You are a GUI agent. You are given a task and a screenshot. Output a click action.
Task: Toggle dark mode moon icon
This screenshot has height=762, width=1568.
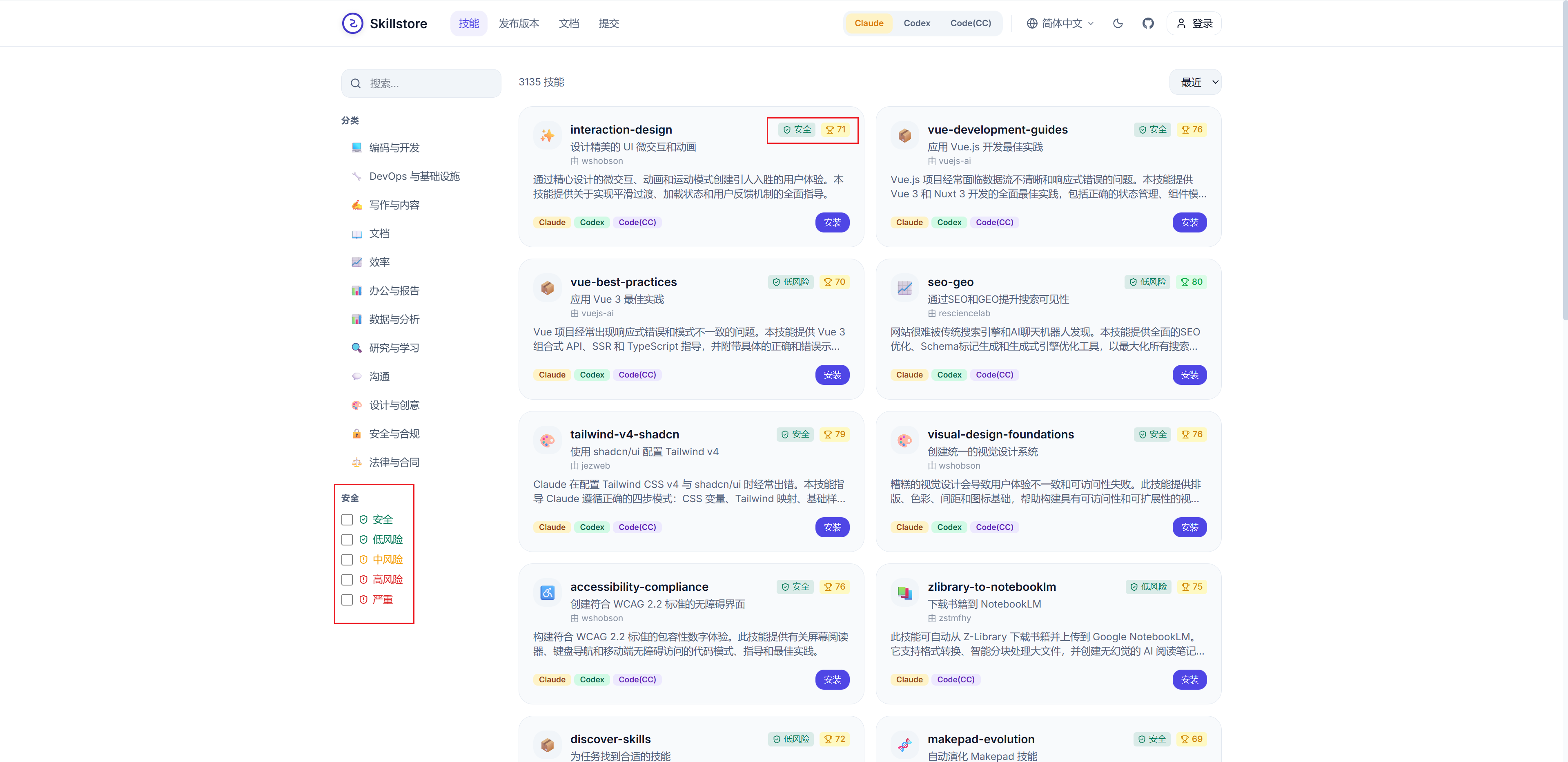coord(1118,23)
